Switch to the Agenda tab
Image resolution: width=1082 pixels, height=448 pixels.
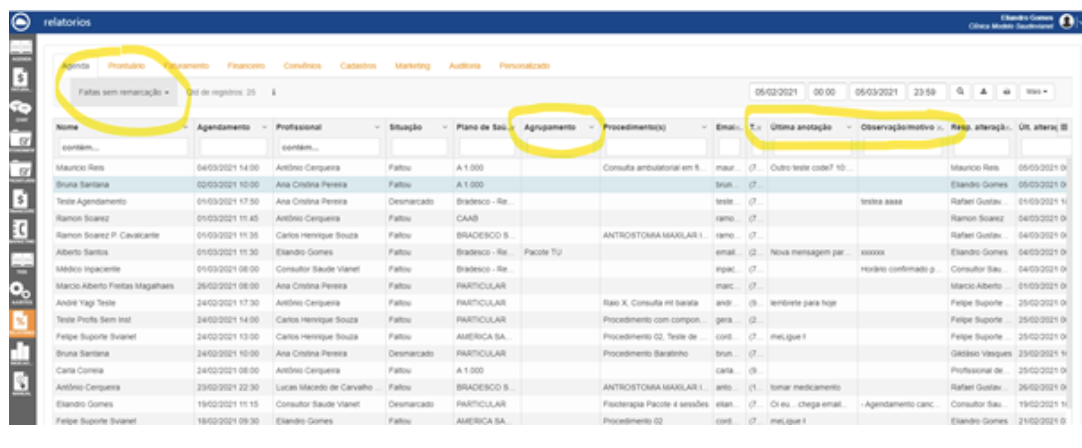pyautogui.click(x=75, y=66)
